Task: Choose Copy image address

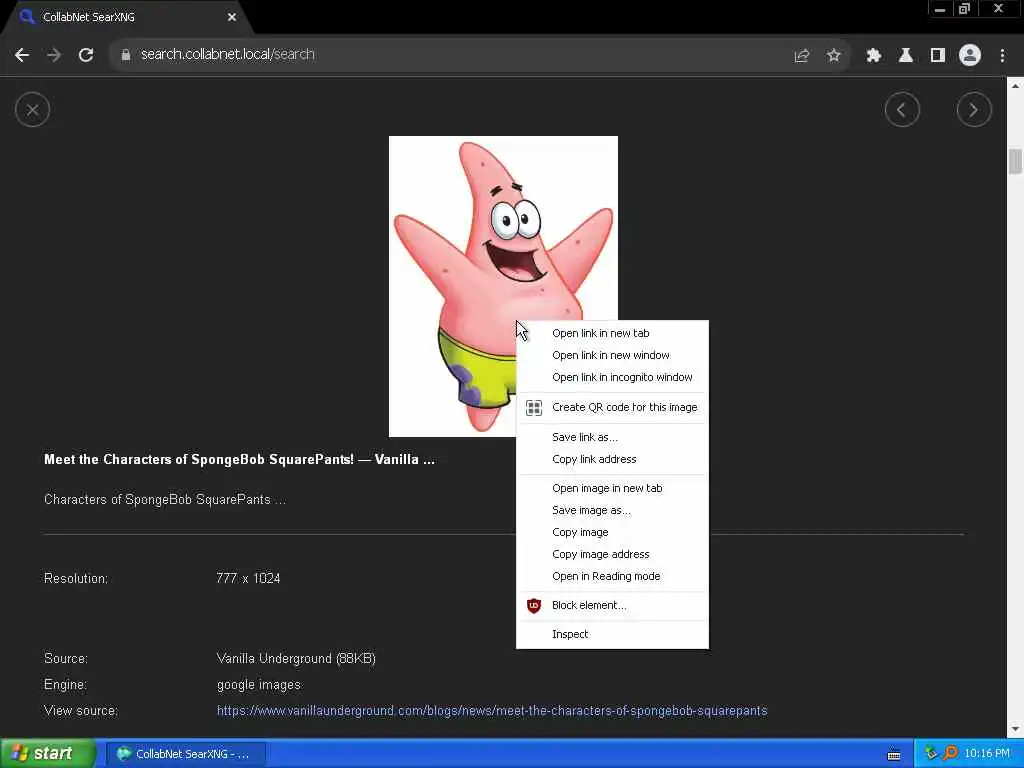Action: click(x=612, y=554)
